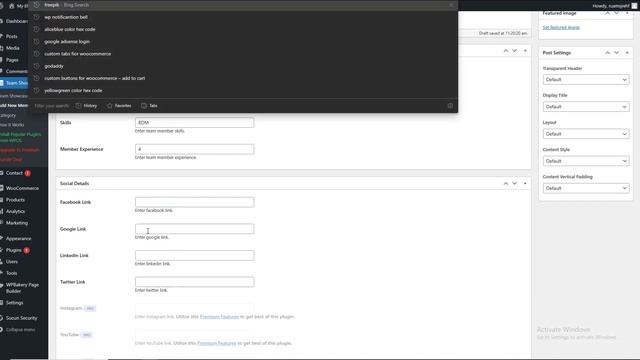Viewport: 640px width, 360px height.
Task: Open Pages in admin sidebar
Action: pyautogui.click(x=12, y=60)
